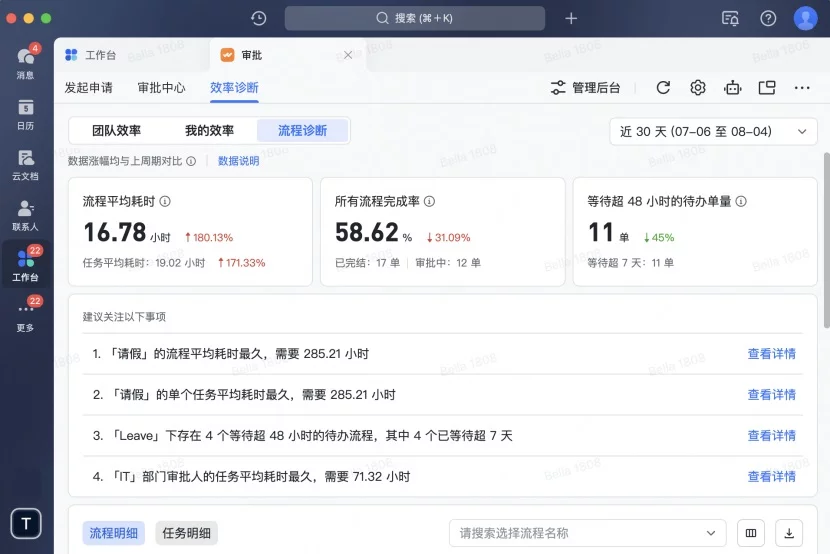This screenshot has height=554, width=830.
Task: Switch to 我的效率 segment
Action: (209, 131)
